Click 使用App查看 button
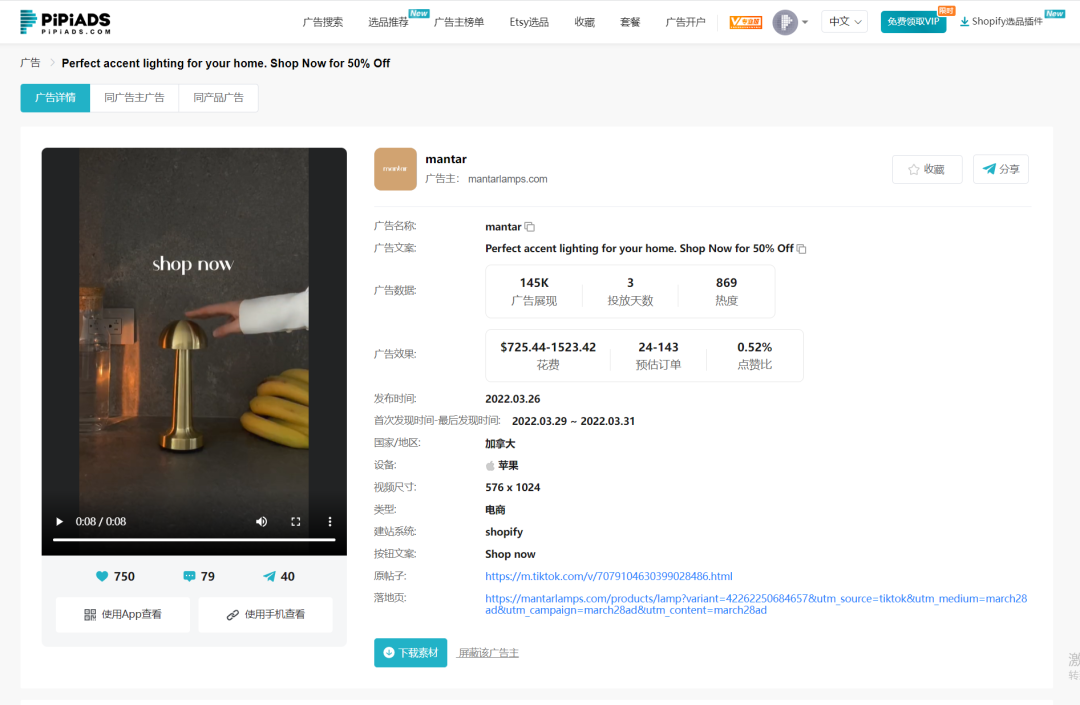 coord(123,614)
